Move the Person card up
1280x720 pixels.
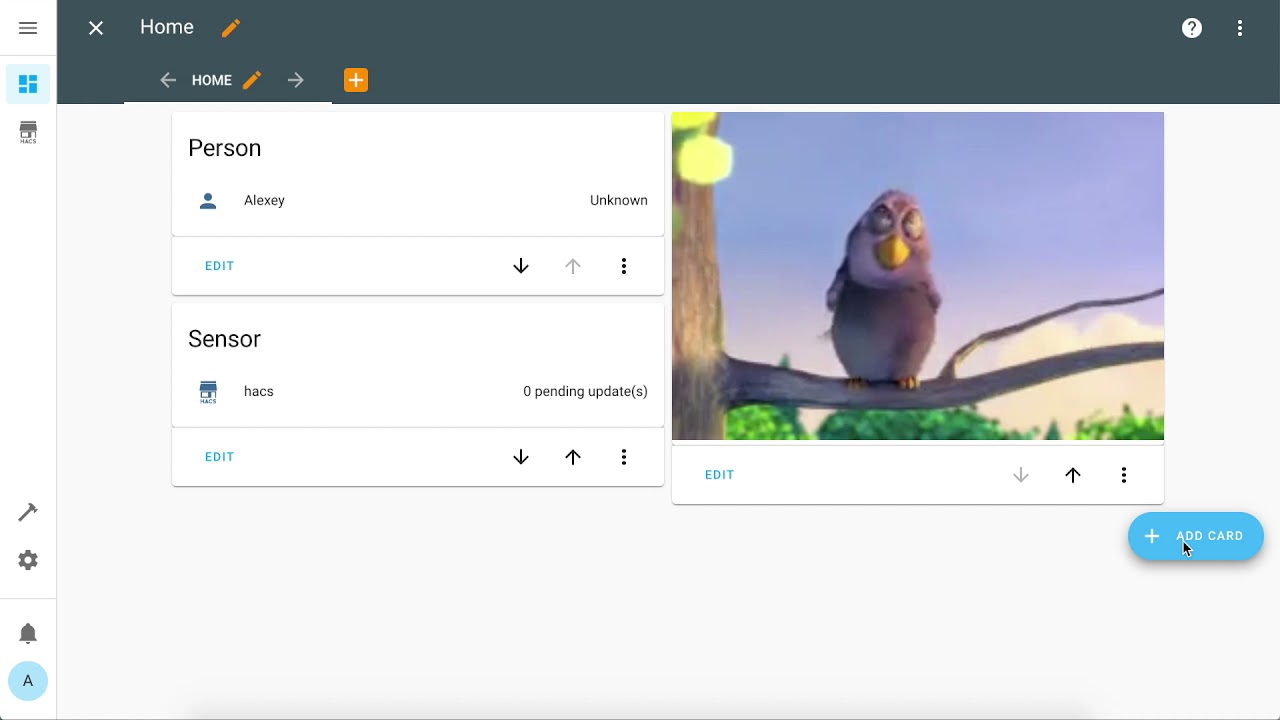tap(573, 266)
